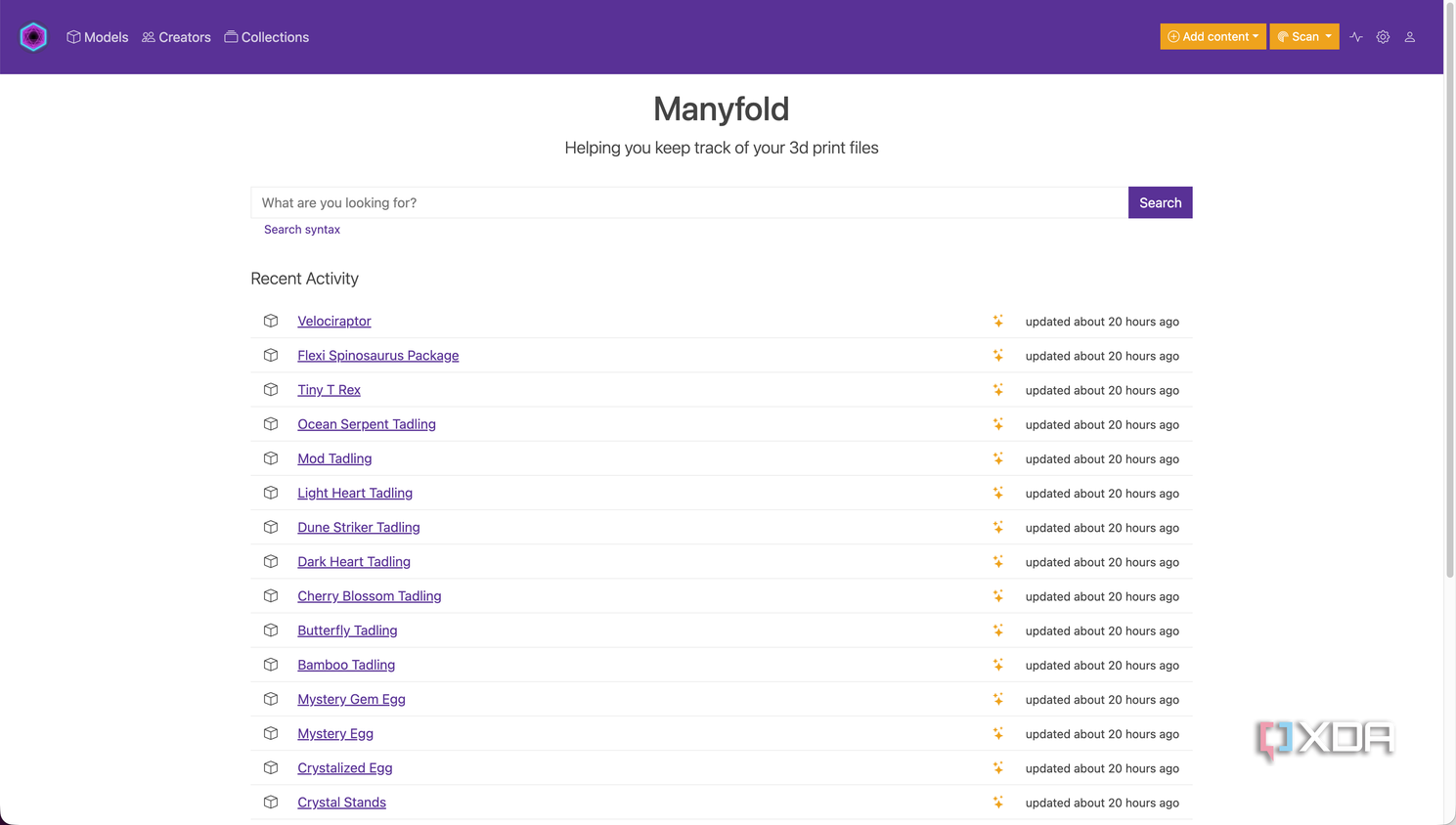Click the cube icon beside Tiny T Rex
Viewport: 1456px width, 825px height.
point(271,389)
